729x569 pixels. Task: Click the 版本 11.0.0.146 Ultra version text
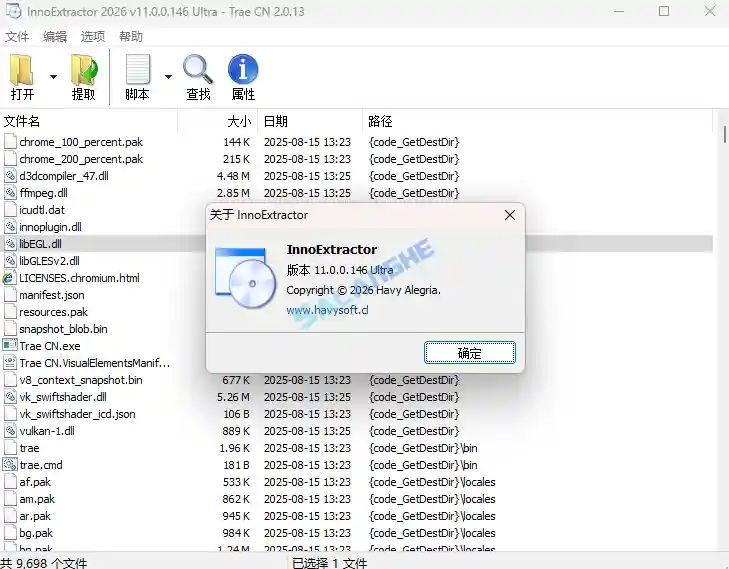pyautogui.click(x=340, y=270)
